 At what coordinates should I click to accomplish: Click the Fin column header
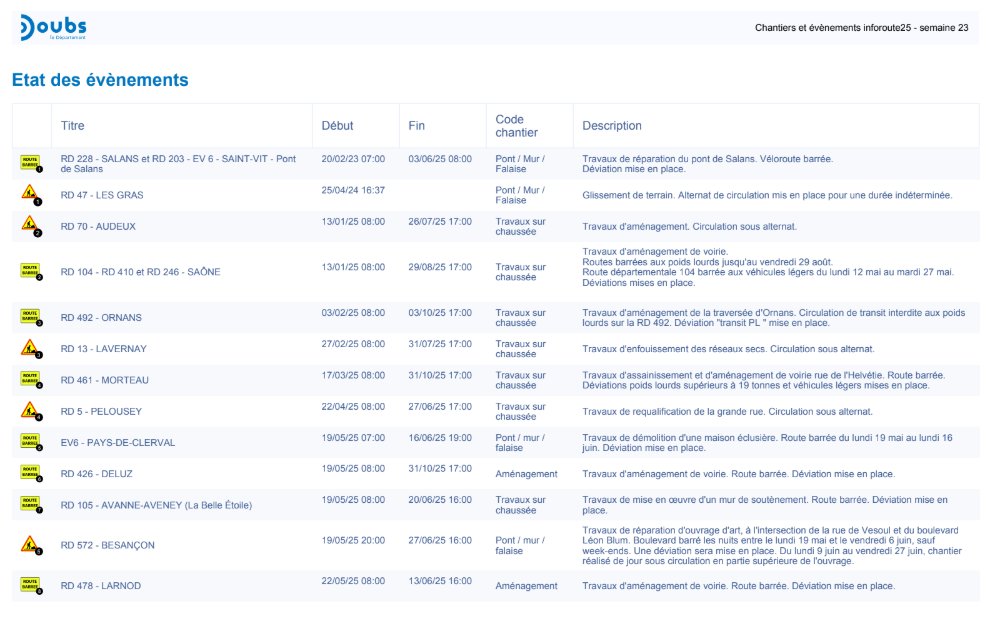pos(417,126)
